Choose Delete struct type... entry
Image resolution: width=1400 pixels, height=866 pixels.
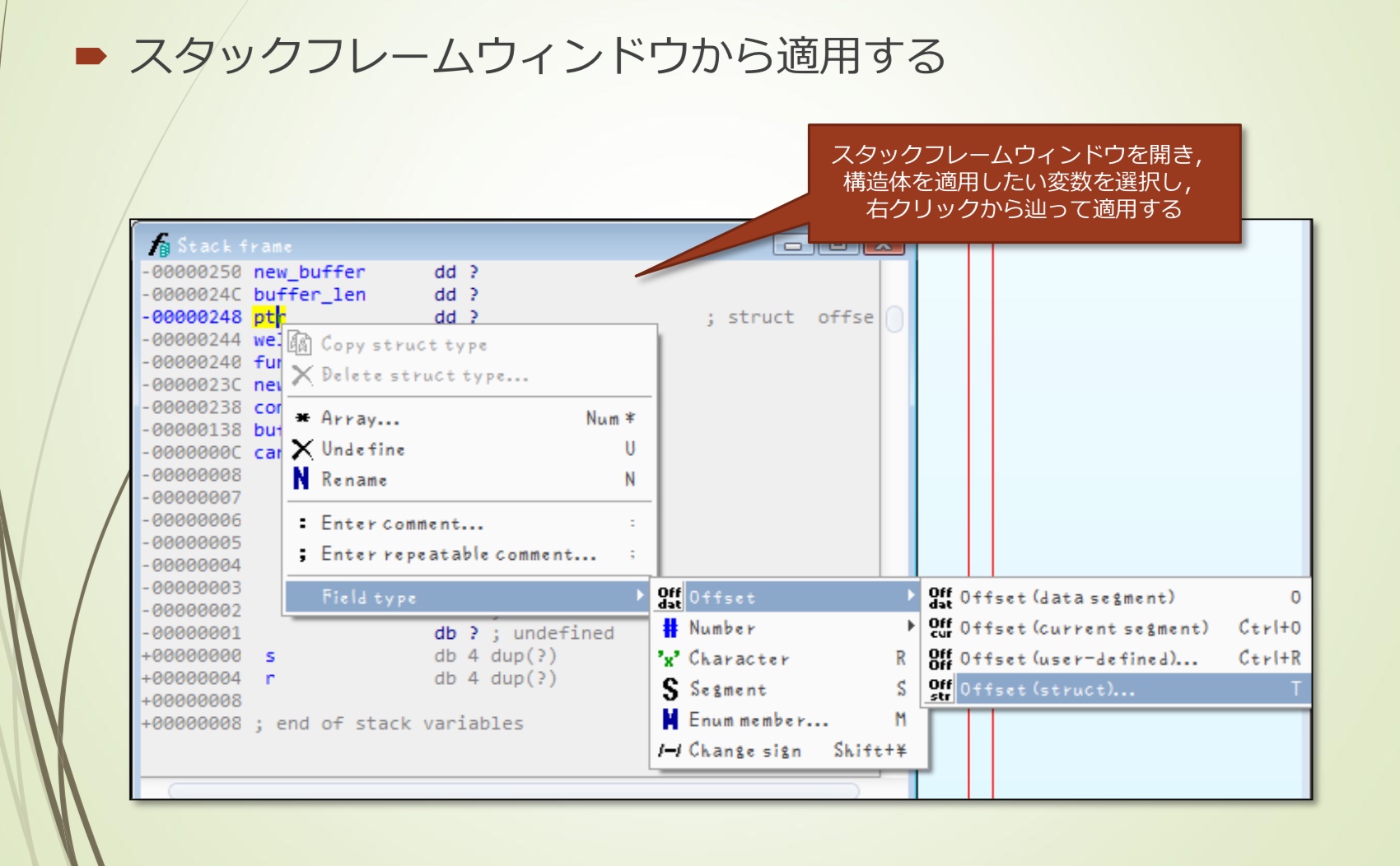tap(469, 375)
